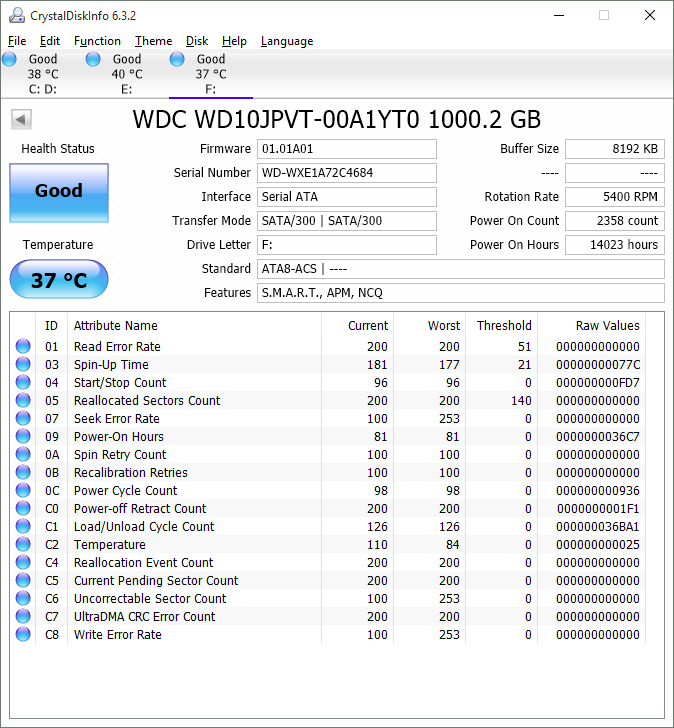Switch to the C: D: disk tab
The height and width of the screenshot is (728, 674).
[43, 74]
